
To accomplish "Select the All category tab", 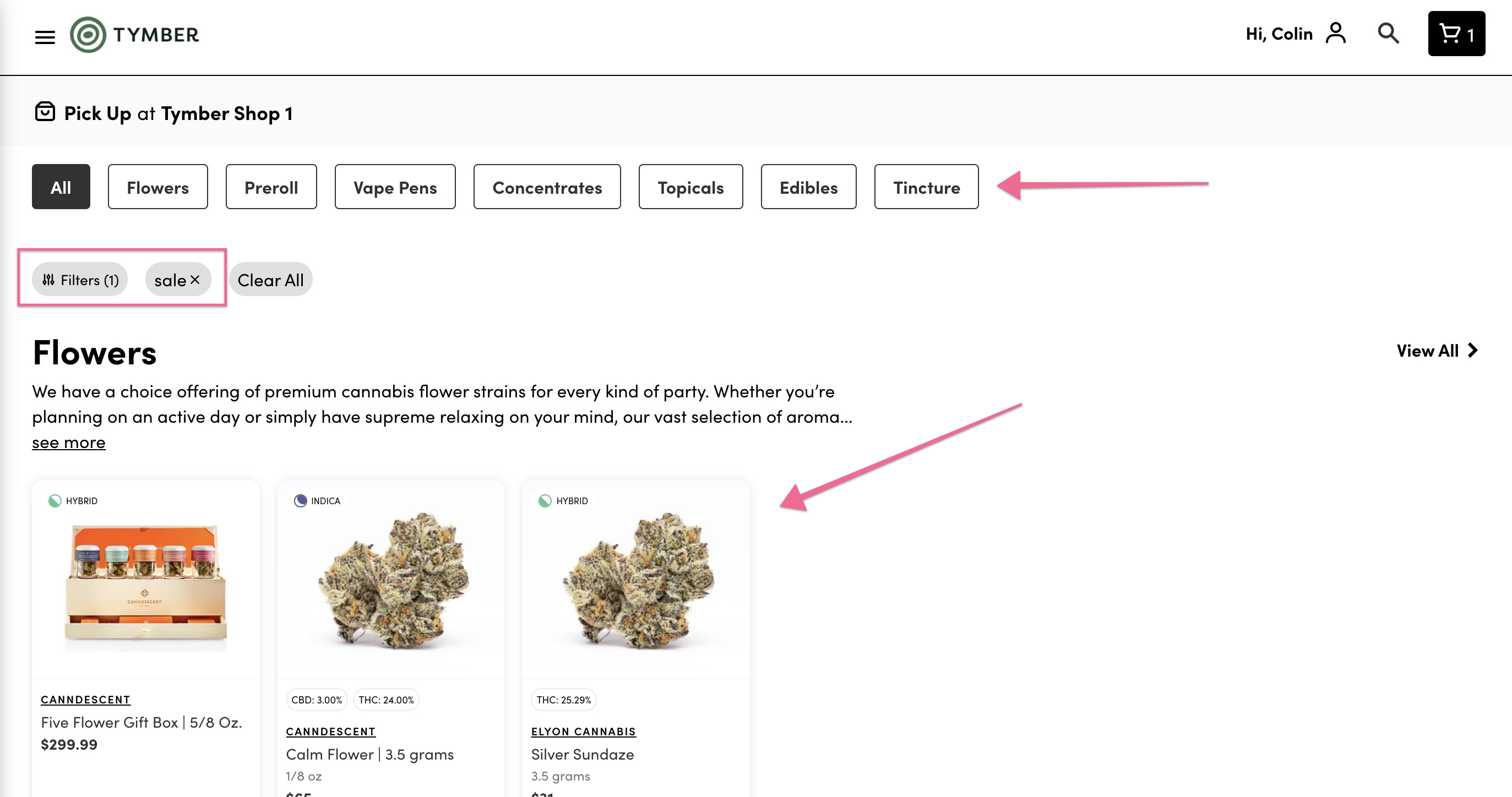I will (61, 187).
